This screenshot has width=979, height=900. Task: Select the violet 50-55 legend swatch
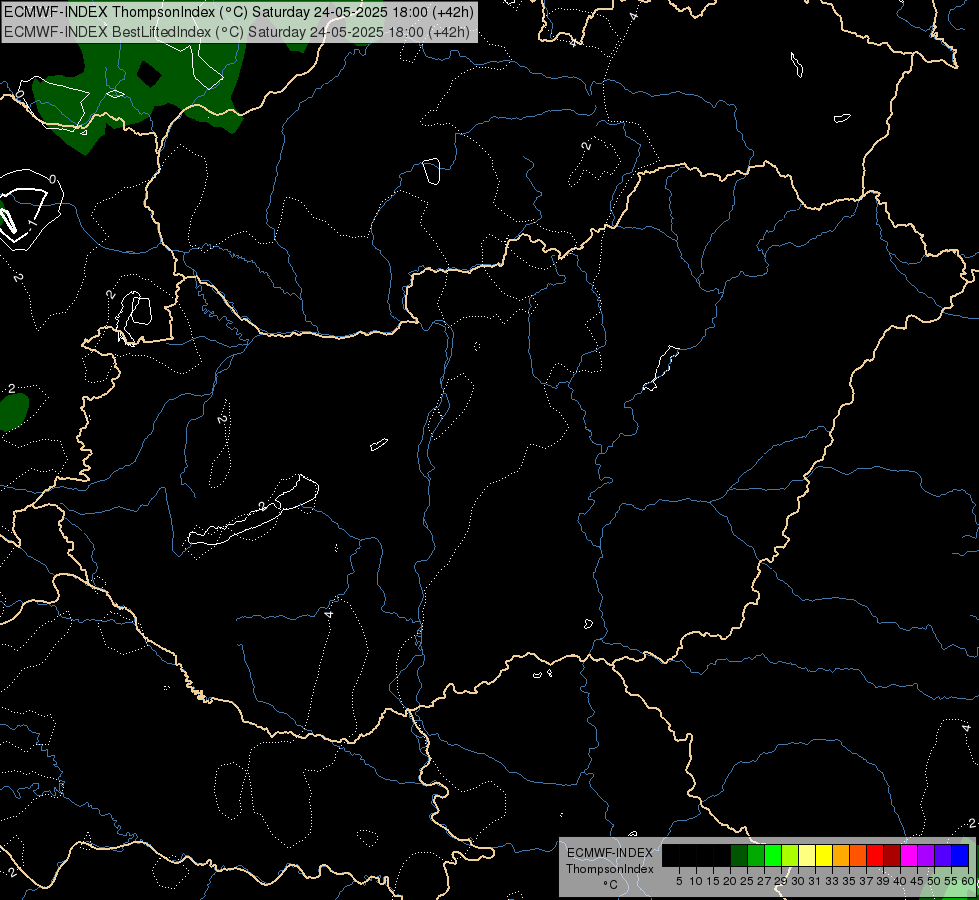click(x=943, y=855)
